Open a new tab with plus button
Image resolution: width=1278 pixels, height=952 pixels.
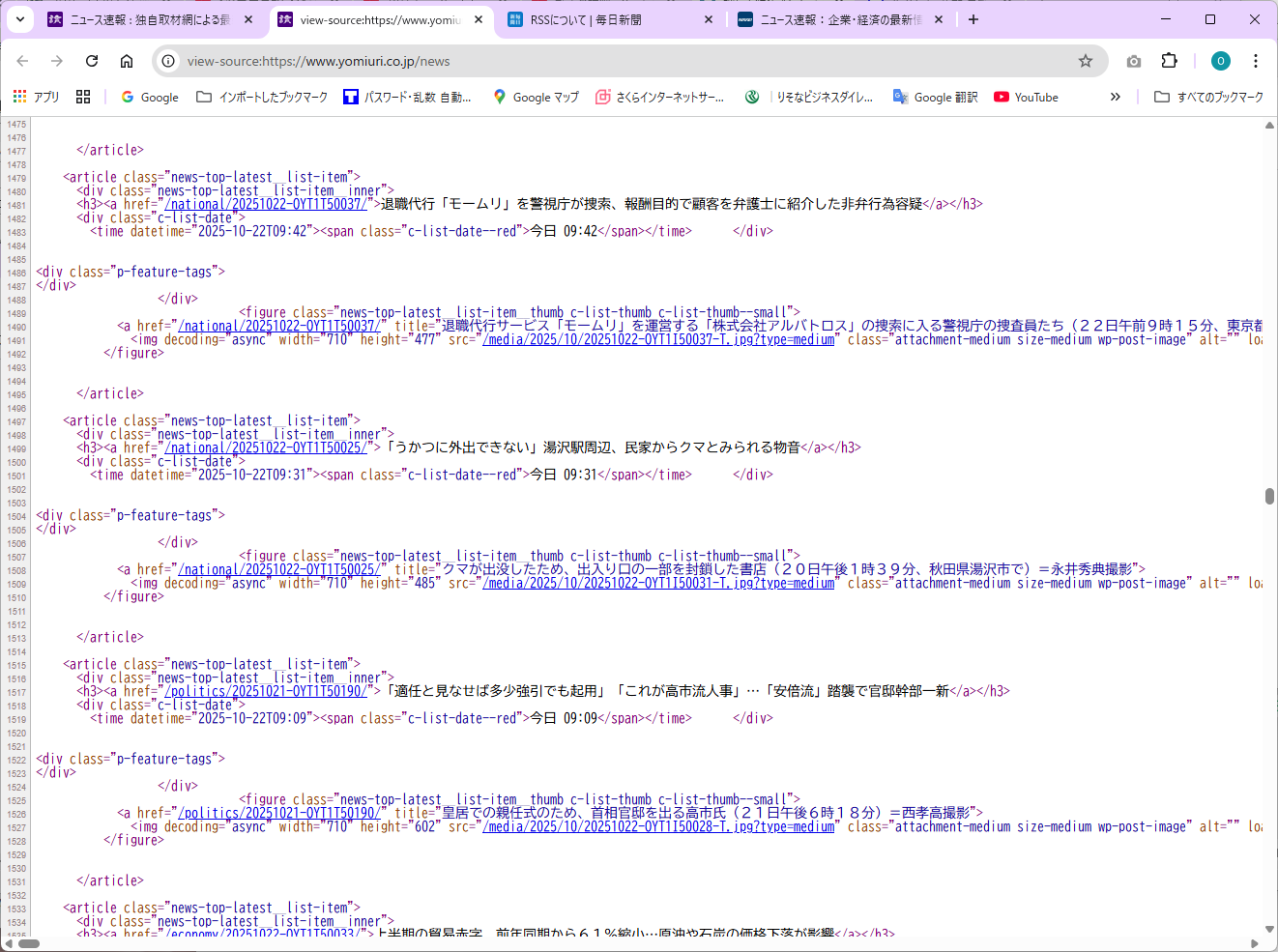click(x=973, y=19)
